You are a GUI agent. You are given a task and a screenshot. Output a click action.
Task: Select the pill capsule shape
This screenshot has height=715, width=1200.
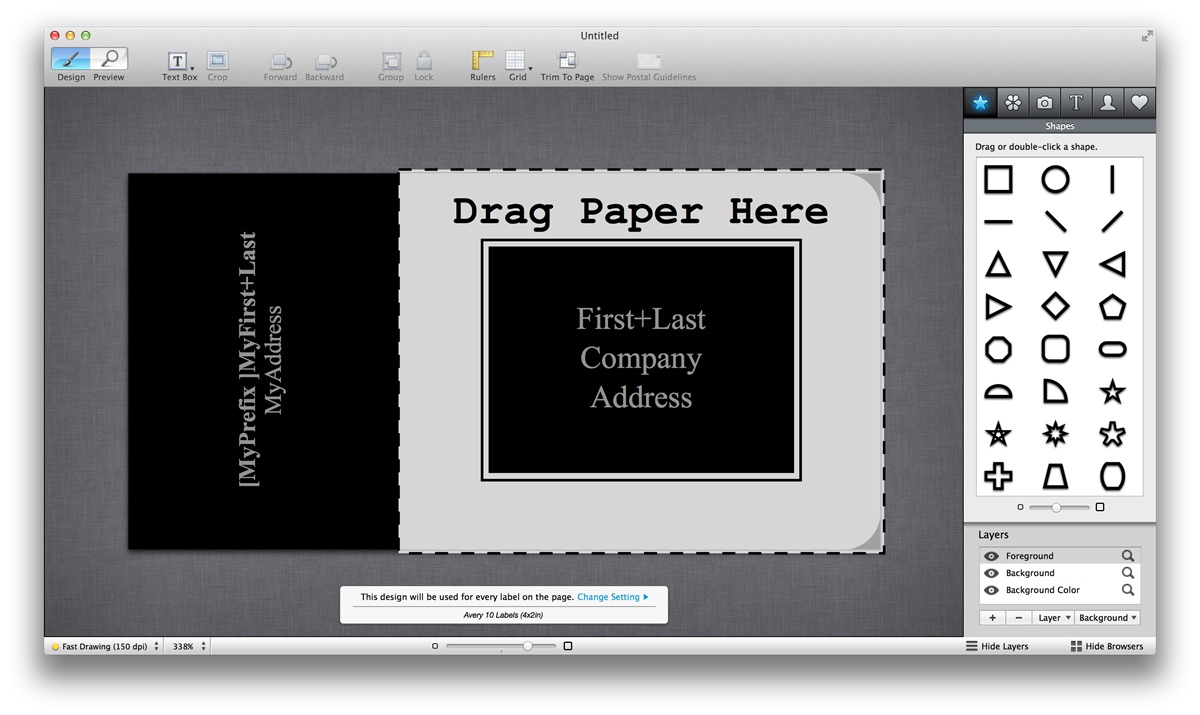coord(1112,349)
